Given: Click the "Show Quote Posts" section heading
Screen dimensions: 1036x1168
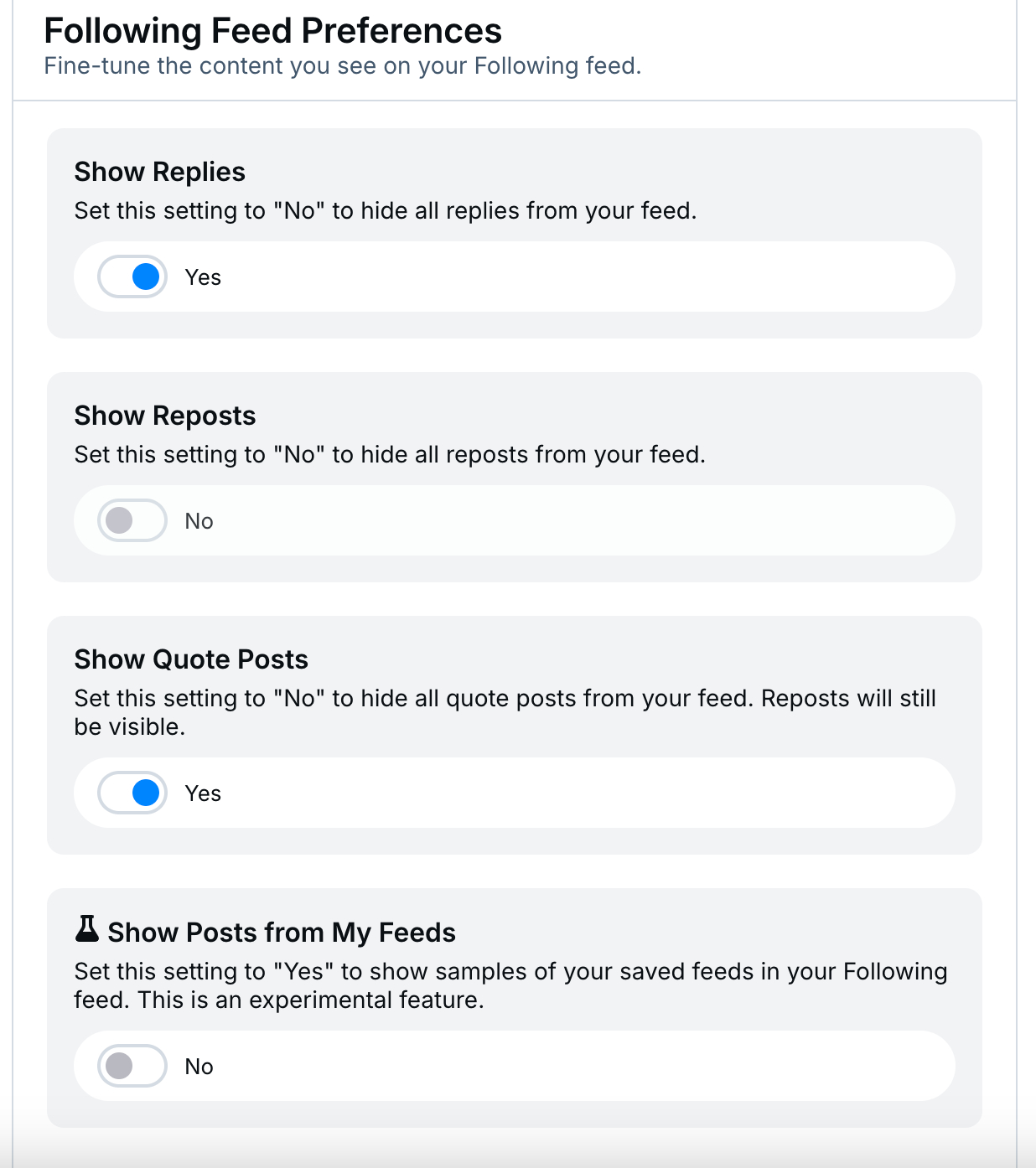Looking at the screenshot, I should 191,659.
